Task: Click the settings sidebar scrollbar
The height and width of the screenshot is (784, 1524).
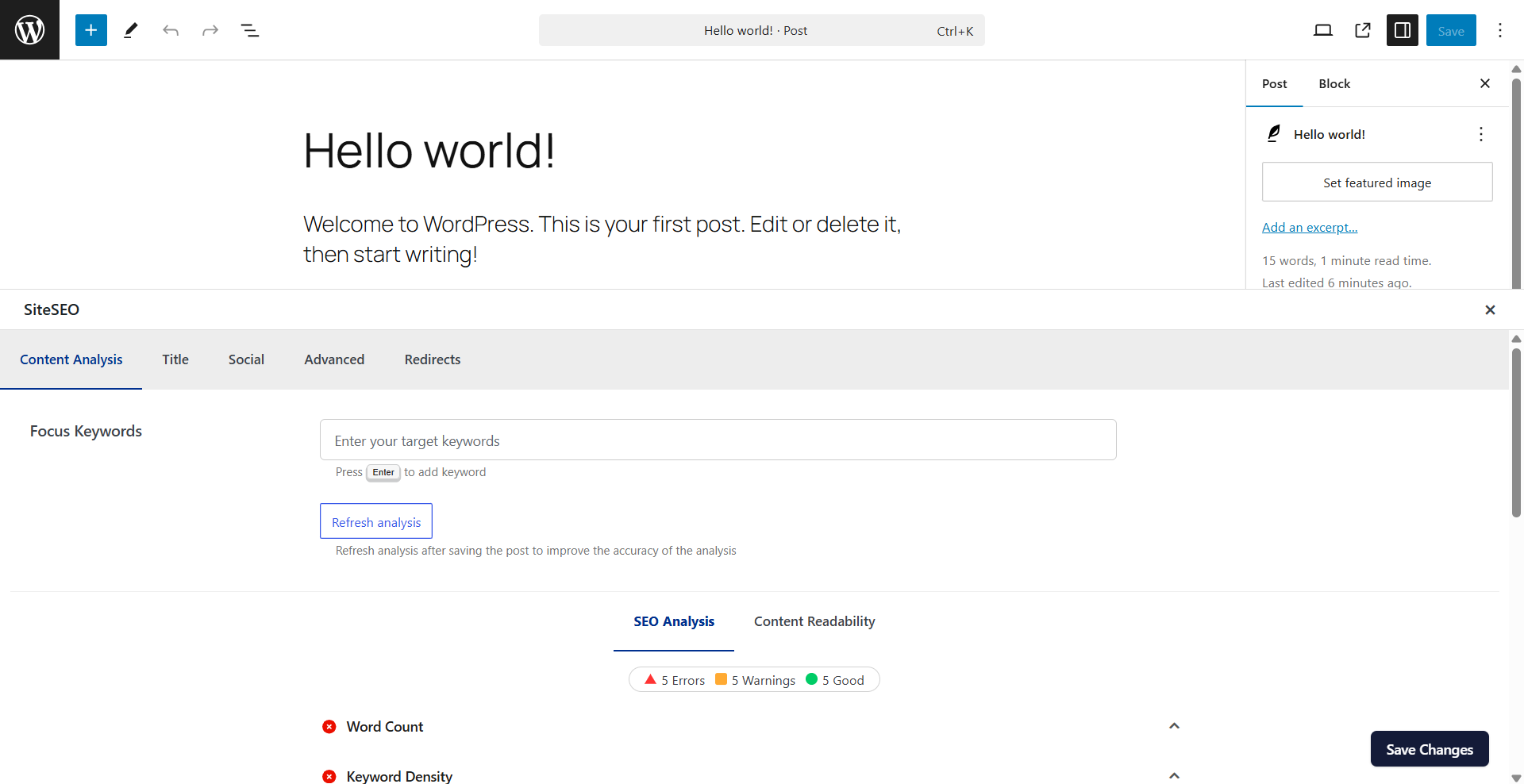Action: [1516, 183]
